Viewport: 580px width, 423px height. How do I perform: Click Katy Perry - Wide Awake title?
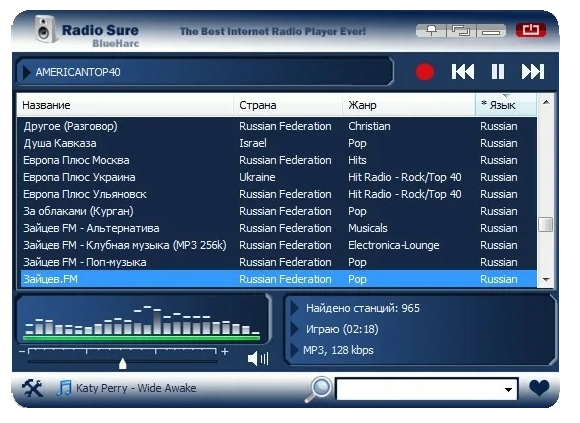(136, 388)
